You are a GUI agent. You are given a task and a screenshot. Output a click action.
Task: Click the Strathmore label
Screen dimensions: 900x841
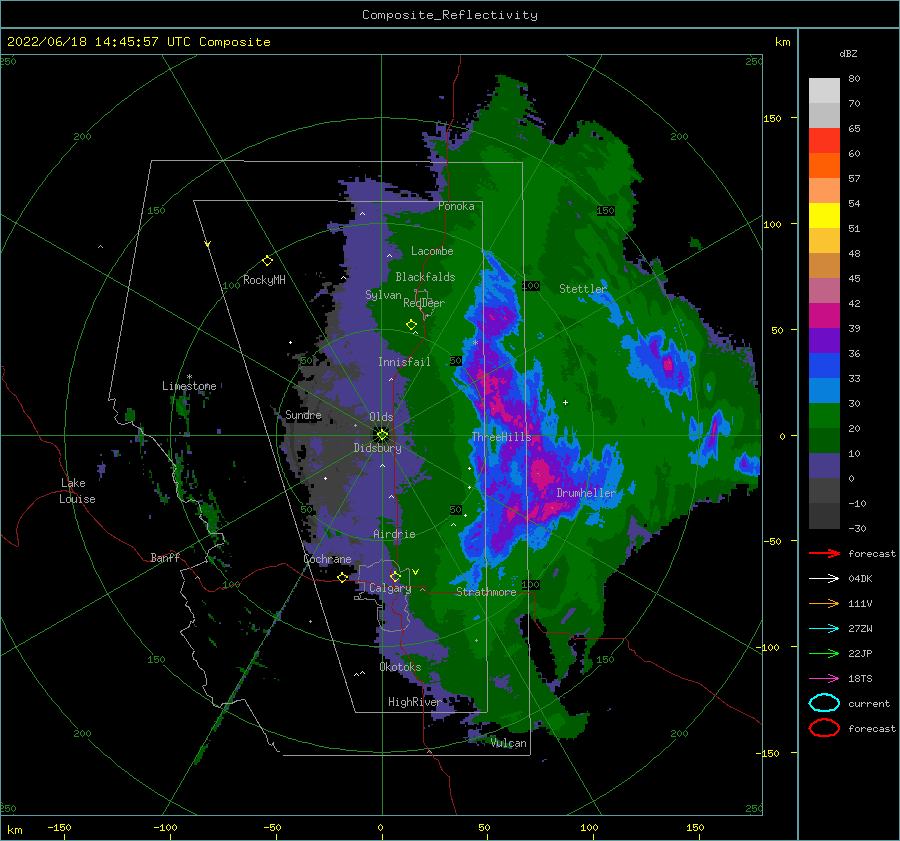pyautogui.click(x=486, y=592)
